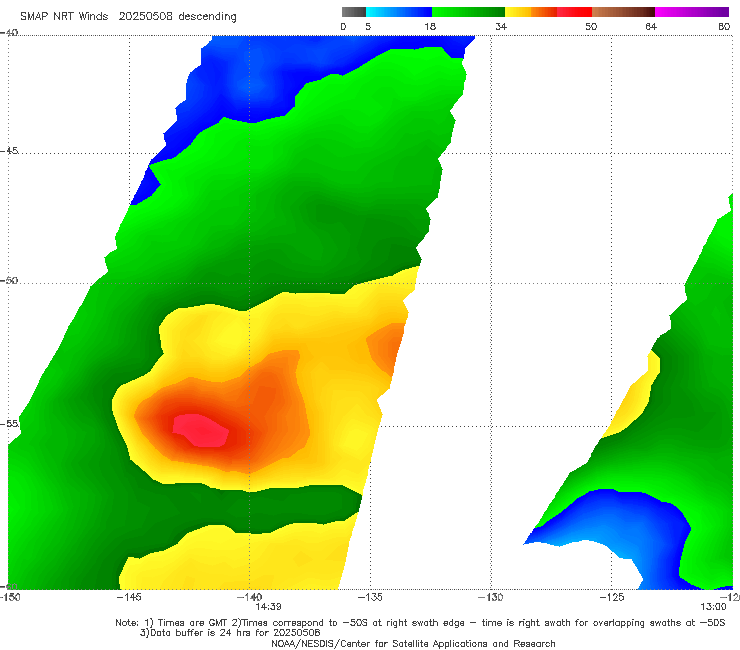
Task: Select the date "20250508" in the title
Action: tap(145, 16)
